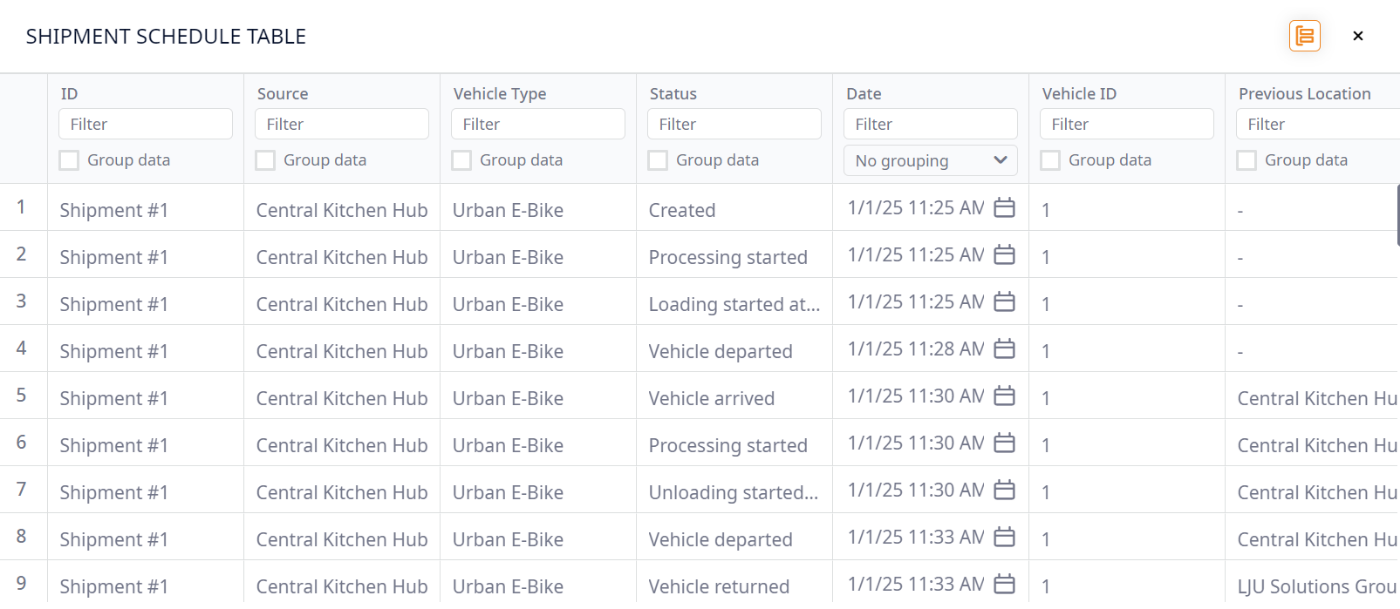1400x609 pixels.
Task: Tick Group data for Vehicle ID column
Action: coord(1050,160)
